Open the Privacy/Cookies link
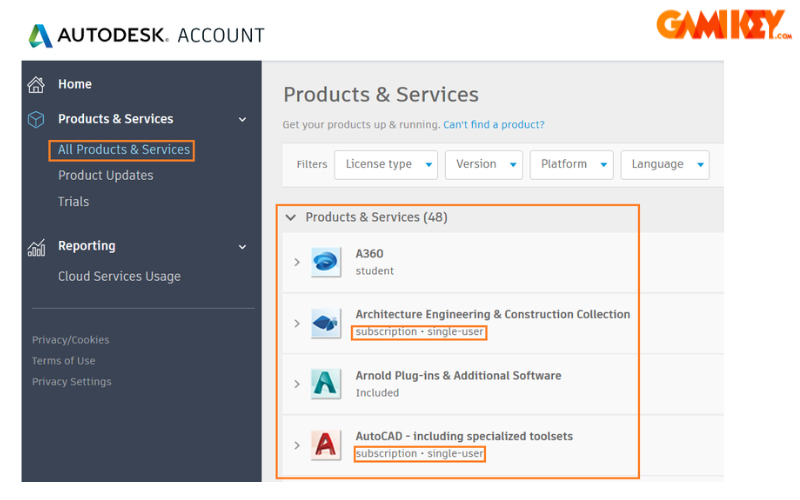Screen dimensions: 800x500 tap(70, 340)
